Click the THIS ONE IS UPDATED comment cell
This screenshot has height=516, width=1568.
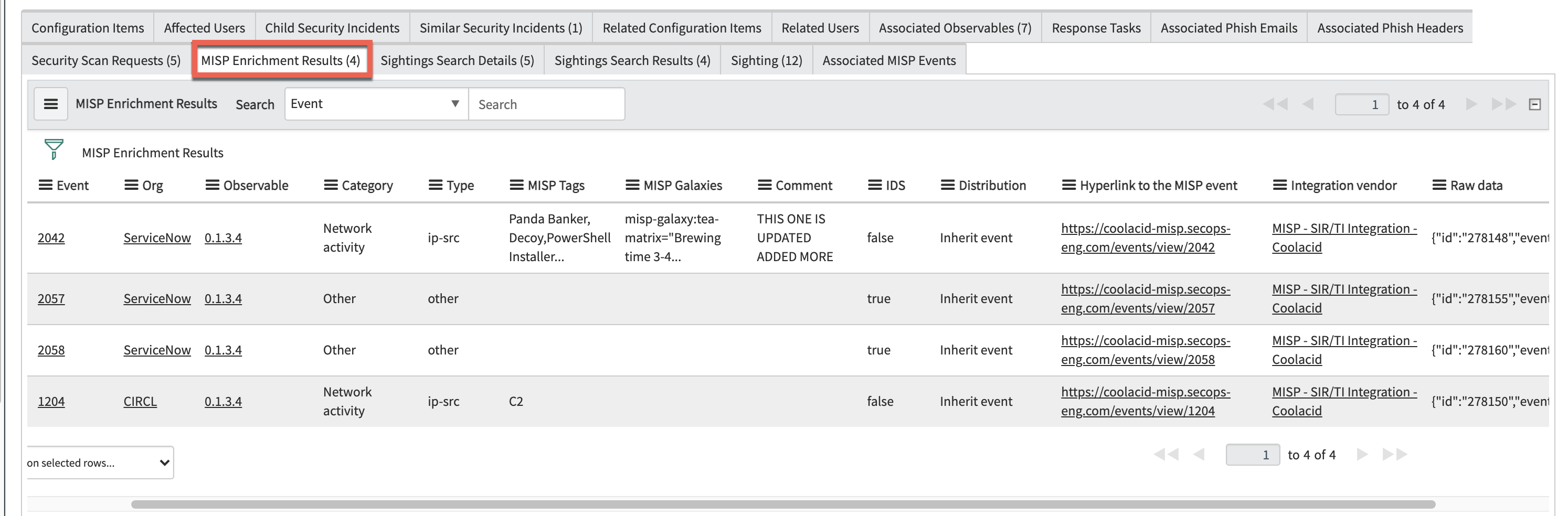point(794,238)
